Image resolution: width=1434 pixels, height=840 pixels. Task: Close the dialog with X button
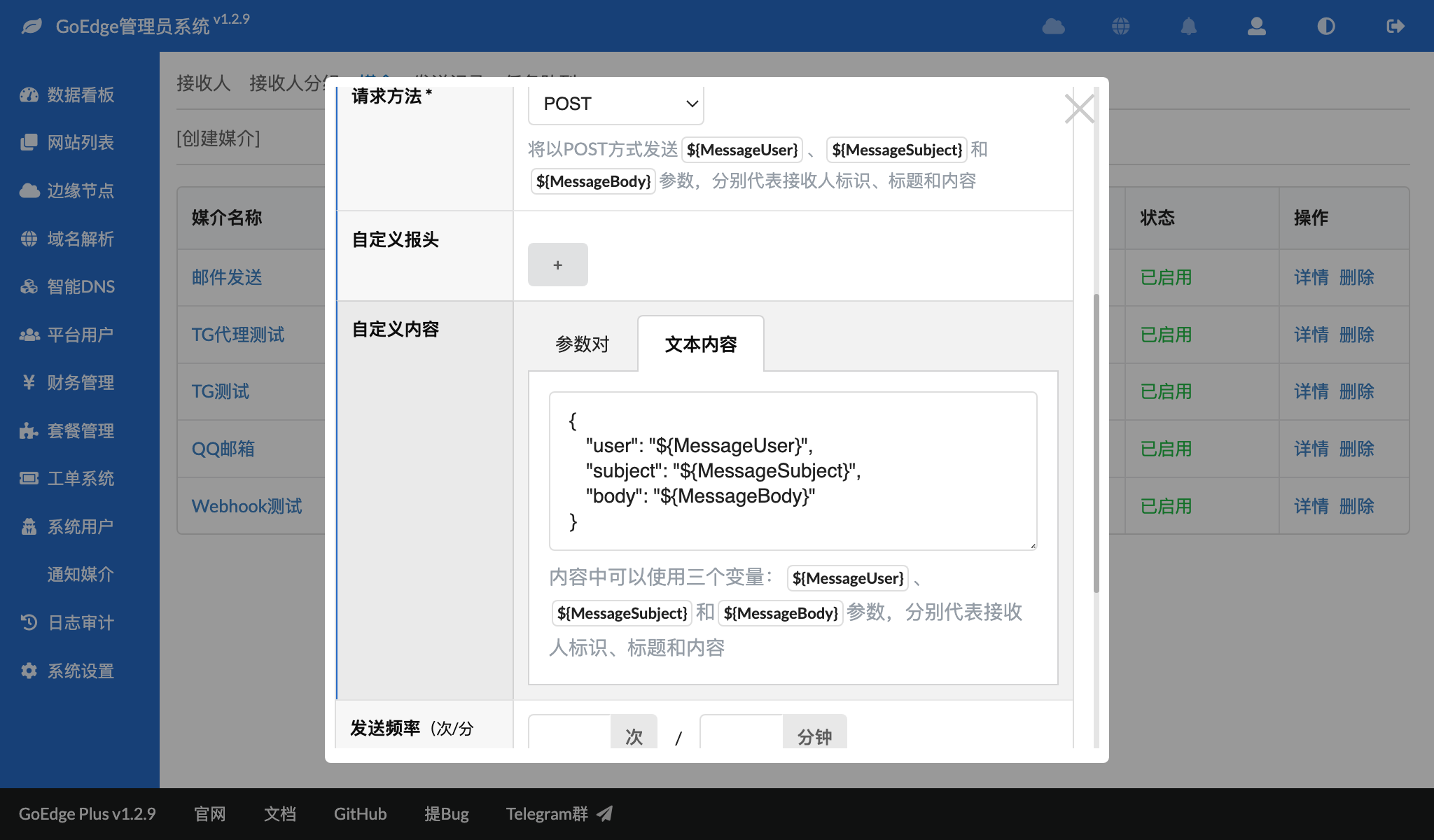coord(1079,108)
